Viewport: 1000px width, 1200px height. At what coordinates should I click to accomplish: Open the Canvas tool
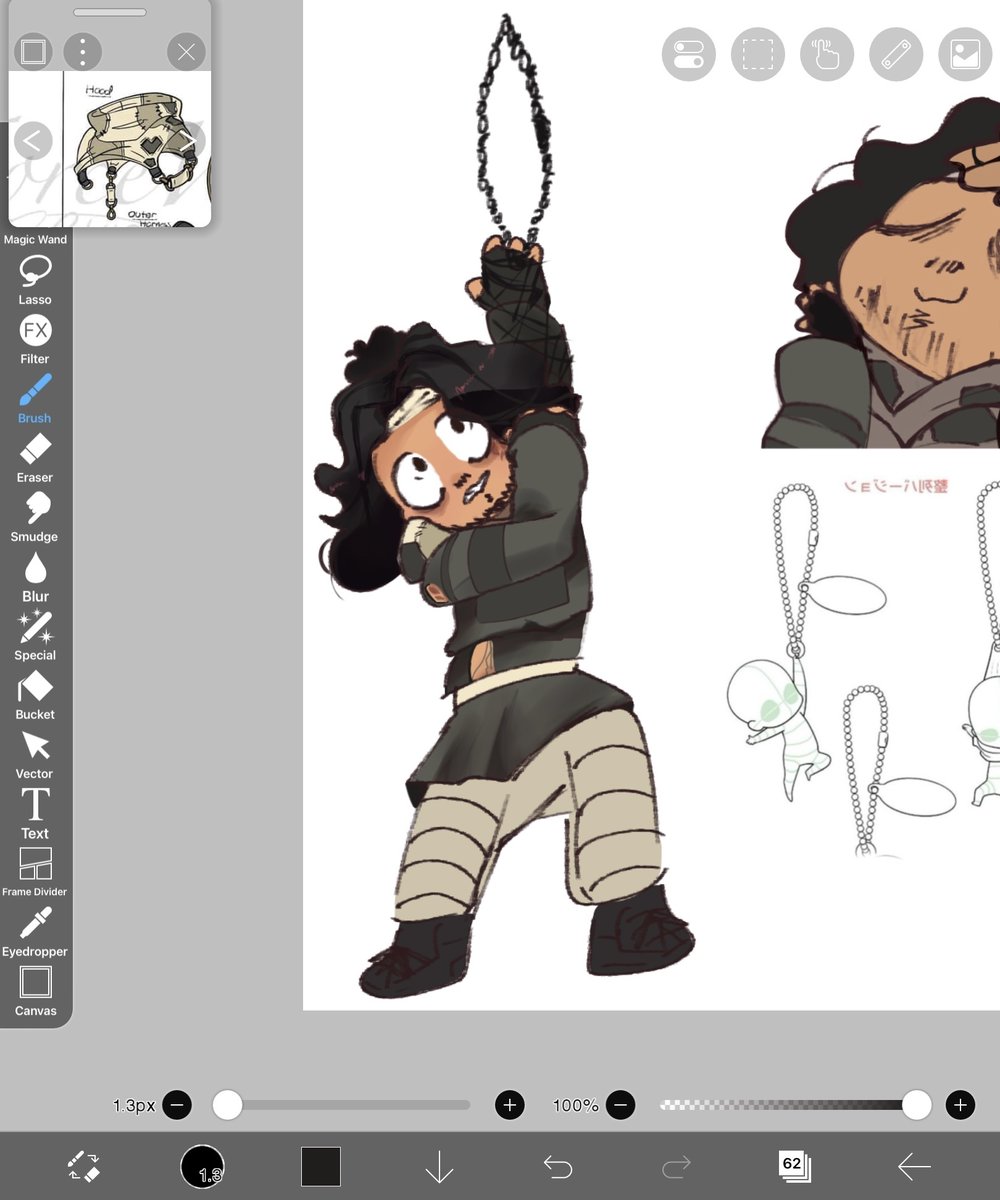[35, 990]
